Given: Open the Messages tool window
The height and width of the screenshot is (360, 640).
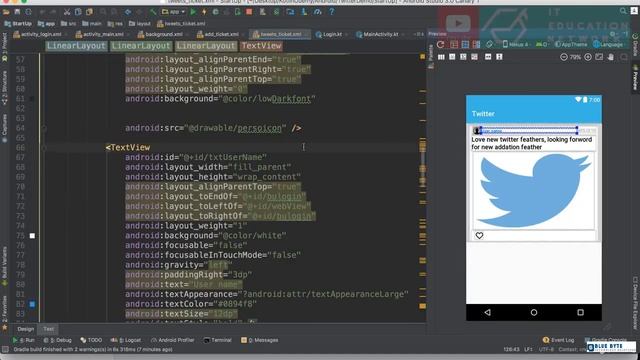Looking at the screenshot, I should (260, 340).
